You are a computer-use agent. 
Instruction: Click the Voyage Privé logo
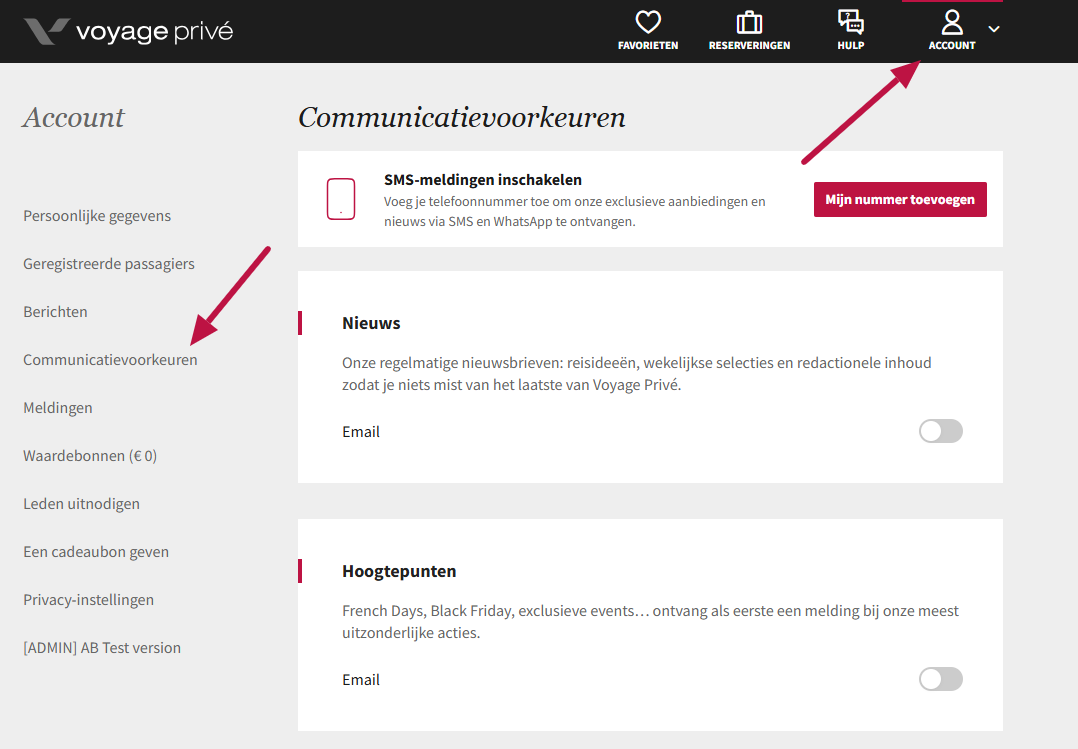pyautogui.click(x=128, y=31)
